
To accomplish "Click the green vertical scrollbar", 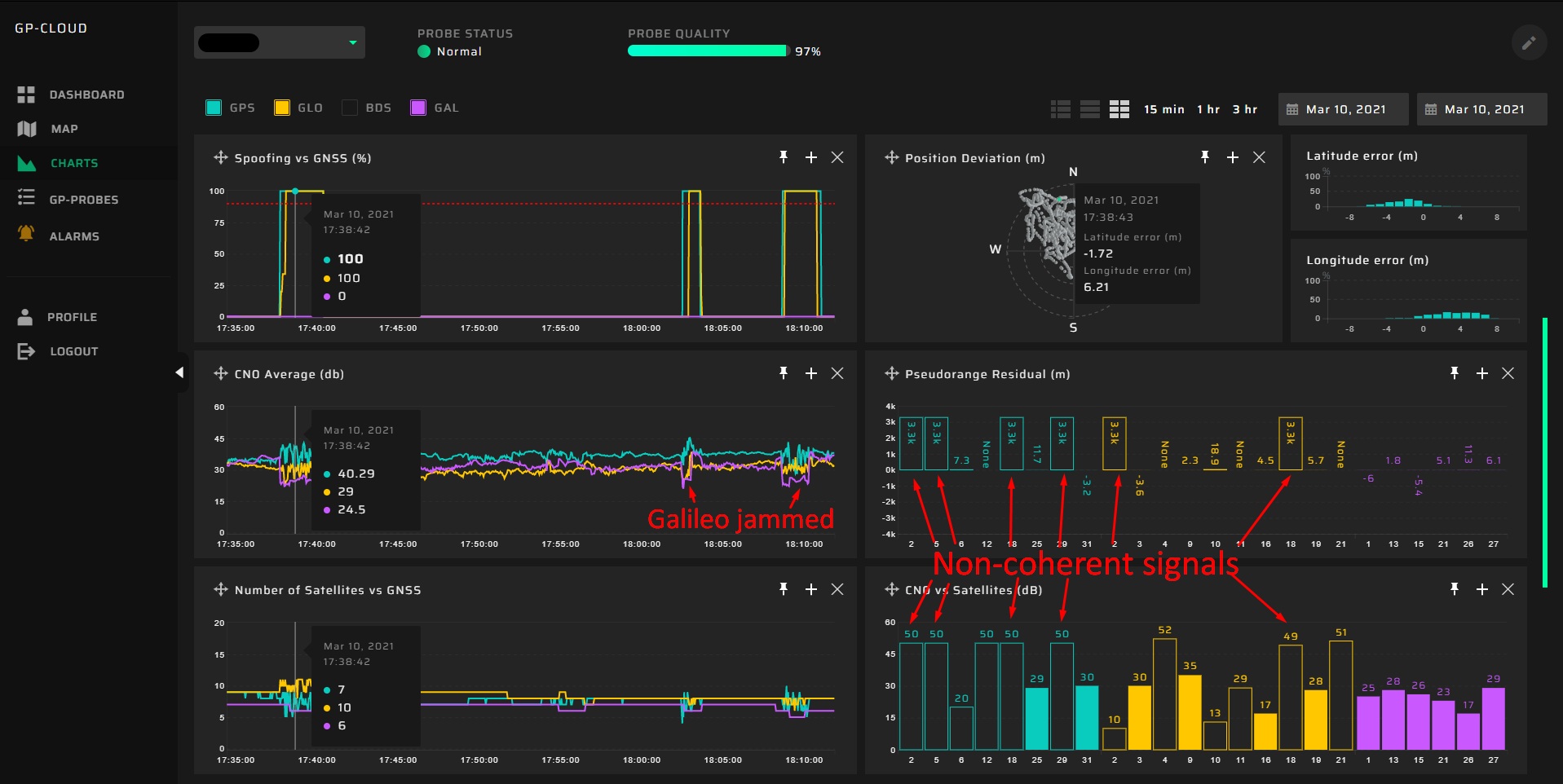I will 1544,452.
